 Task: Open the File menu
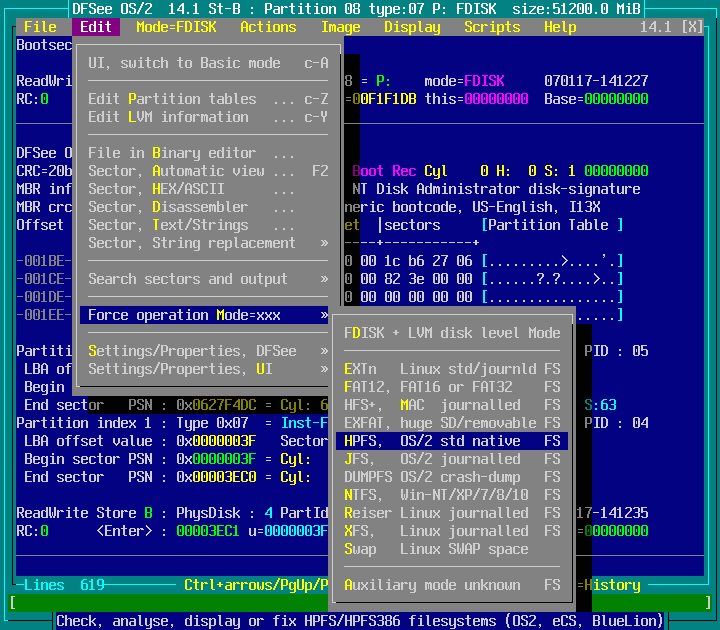pyautogui.click(x=40, y=27)
